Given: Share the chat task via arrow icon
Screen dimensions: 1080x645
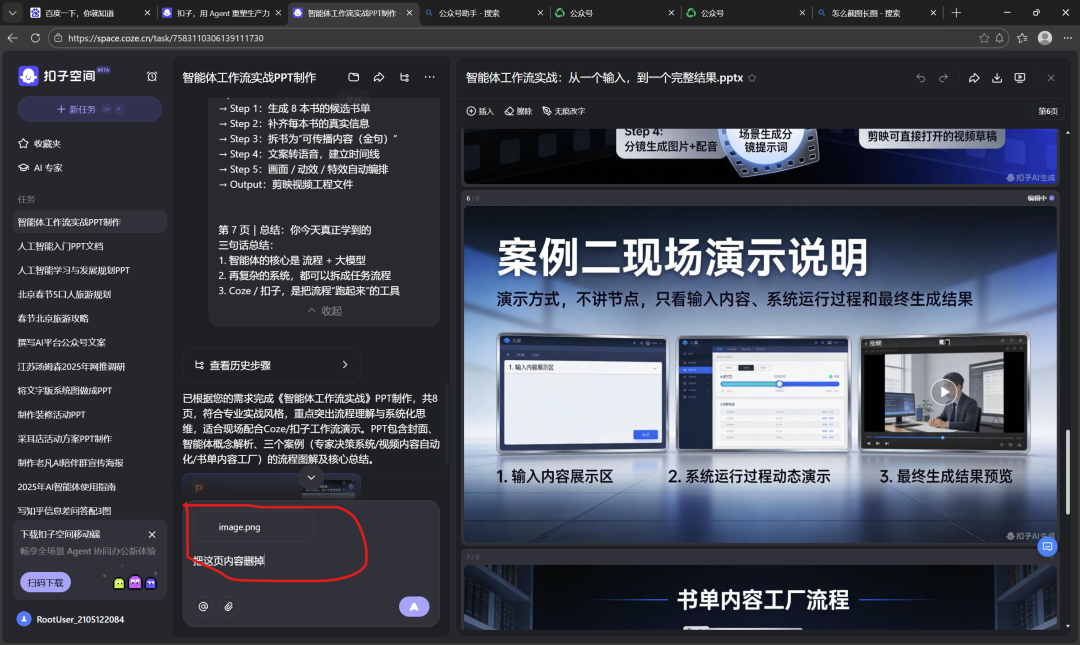Looking at the screenshot, I should coord(379,77).
